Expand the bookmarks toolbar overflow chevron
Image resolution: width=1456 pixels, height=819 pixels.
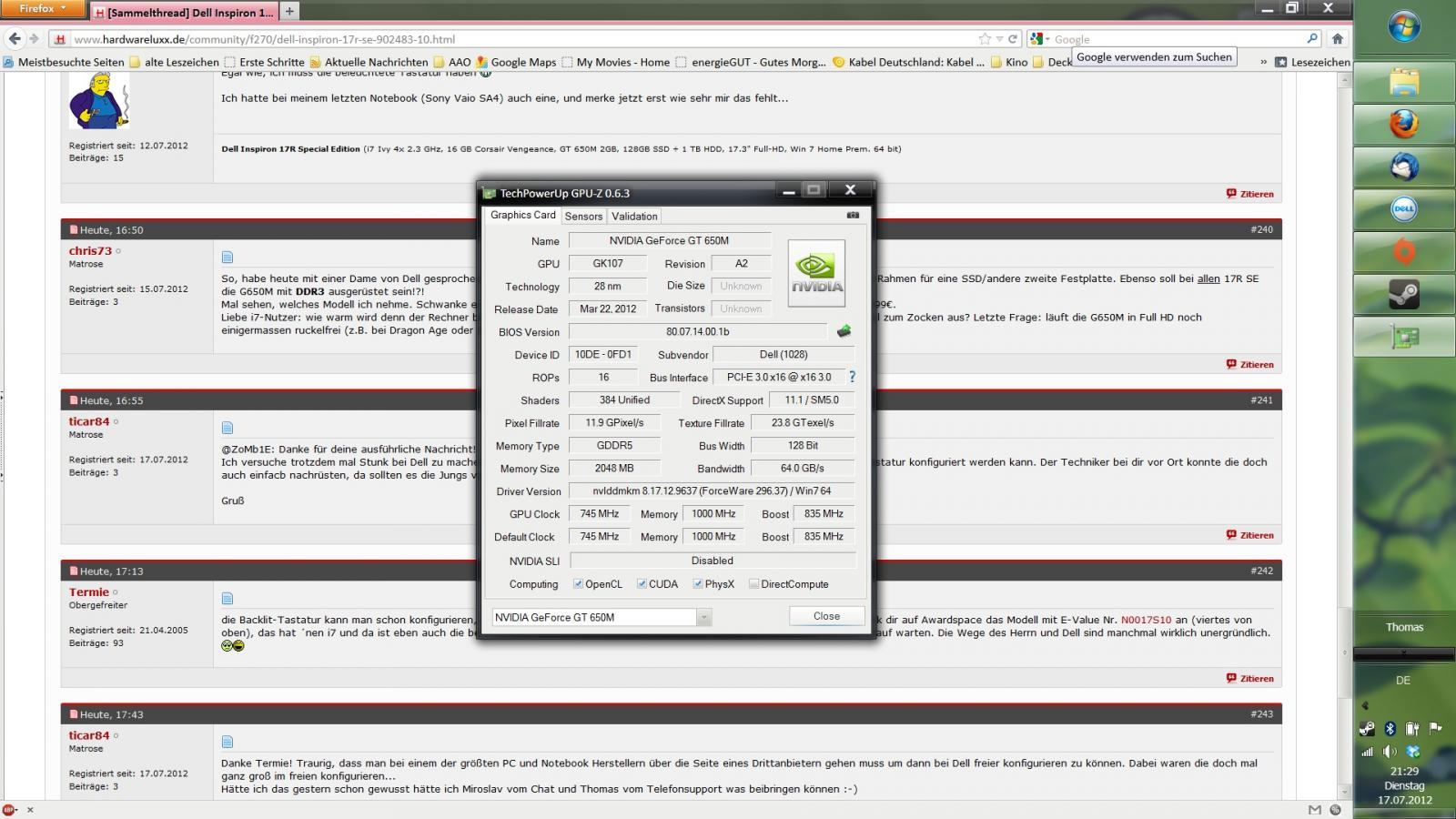point(1263,62)
